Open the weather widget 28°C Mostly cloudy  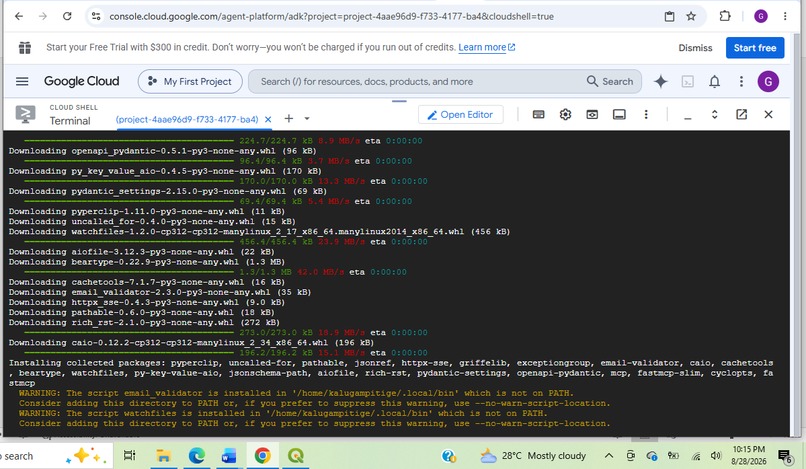pyautogui.click(x=533, y=456)
